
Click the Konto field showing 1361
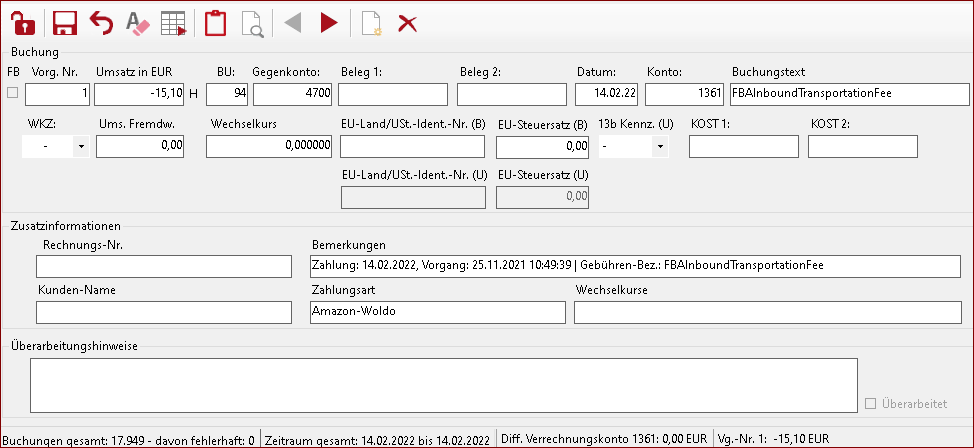point(685,94)
